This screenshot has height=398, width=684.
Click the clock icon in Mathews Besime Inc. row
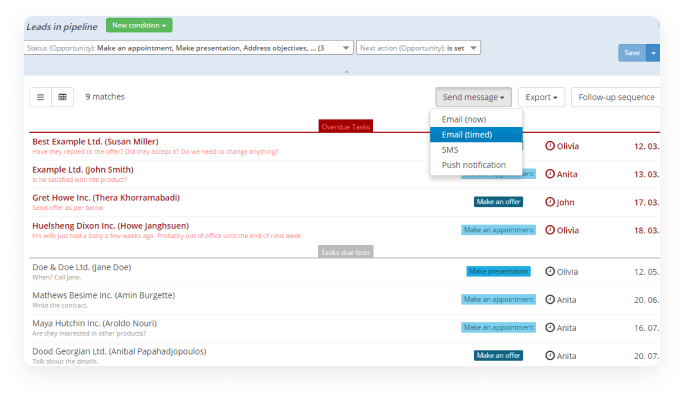pyautogui.click(x=550, y=299)
